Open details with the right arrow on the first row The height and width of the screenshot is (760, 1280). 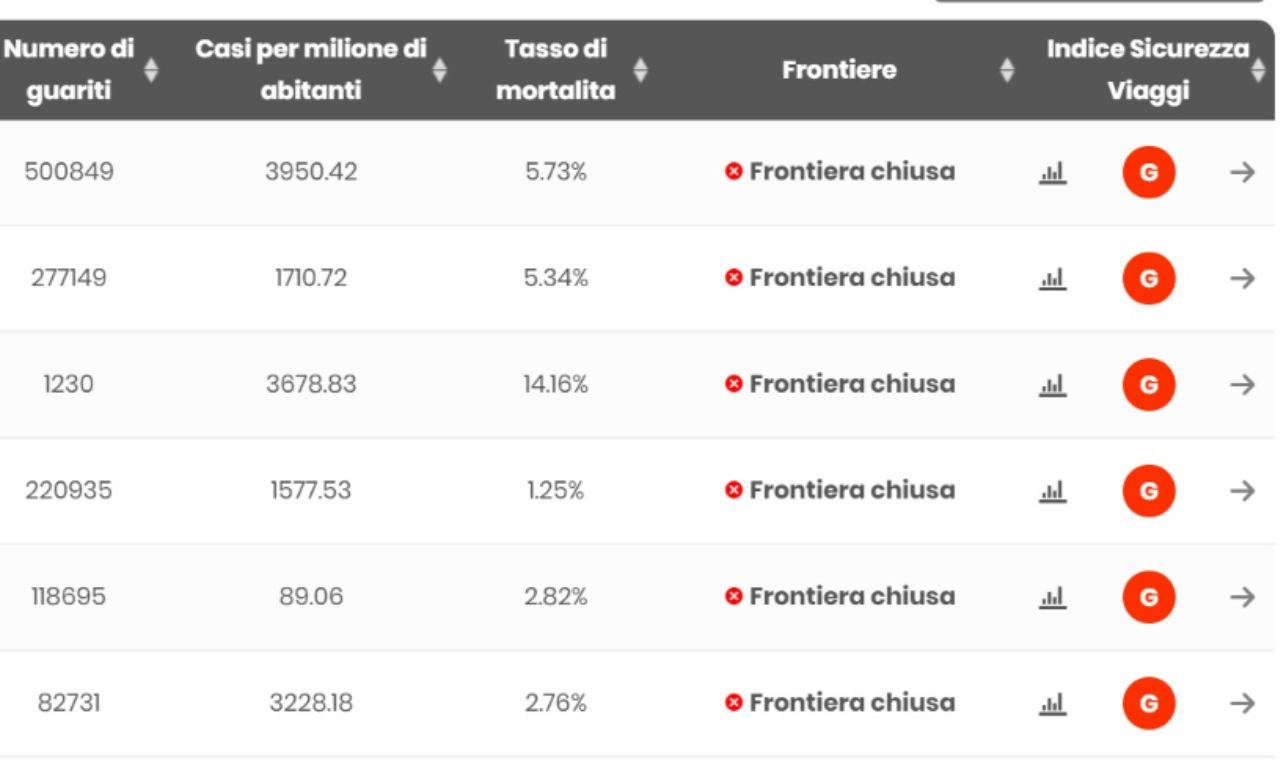pyautogui.click(x=1241, y=172)
